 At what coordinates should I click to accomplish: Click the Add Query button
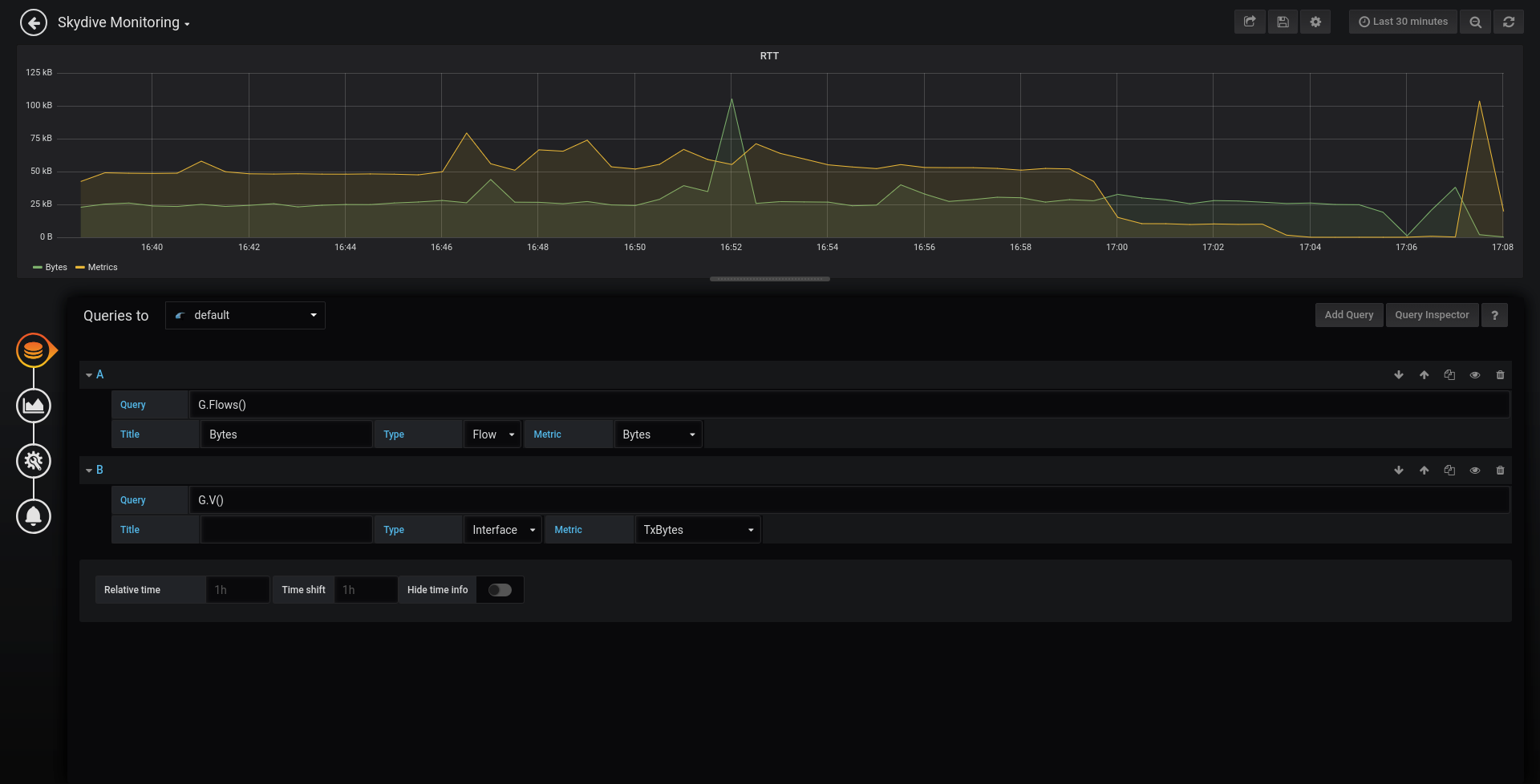[x=1348, y=315]
